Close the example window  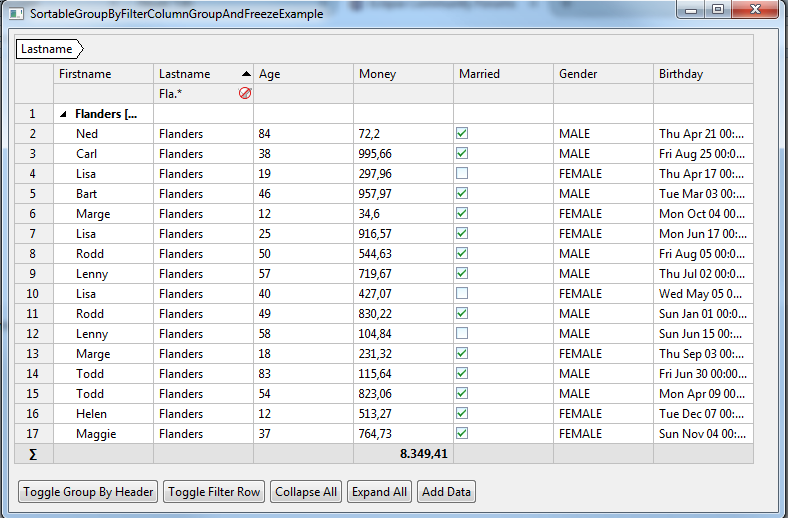[x=755, y=10]
